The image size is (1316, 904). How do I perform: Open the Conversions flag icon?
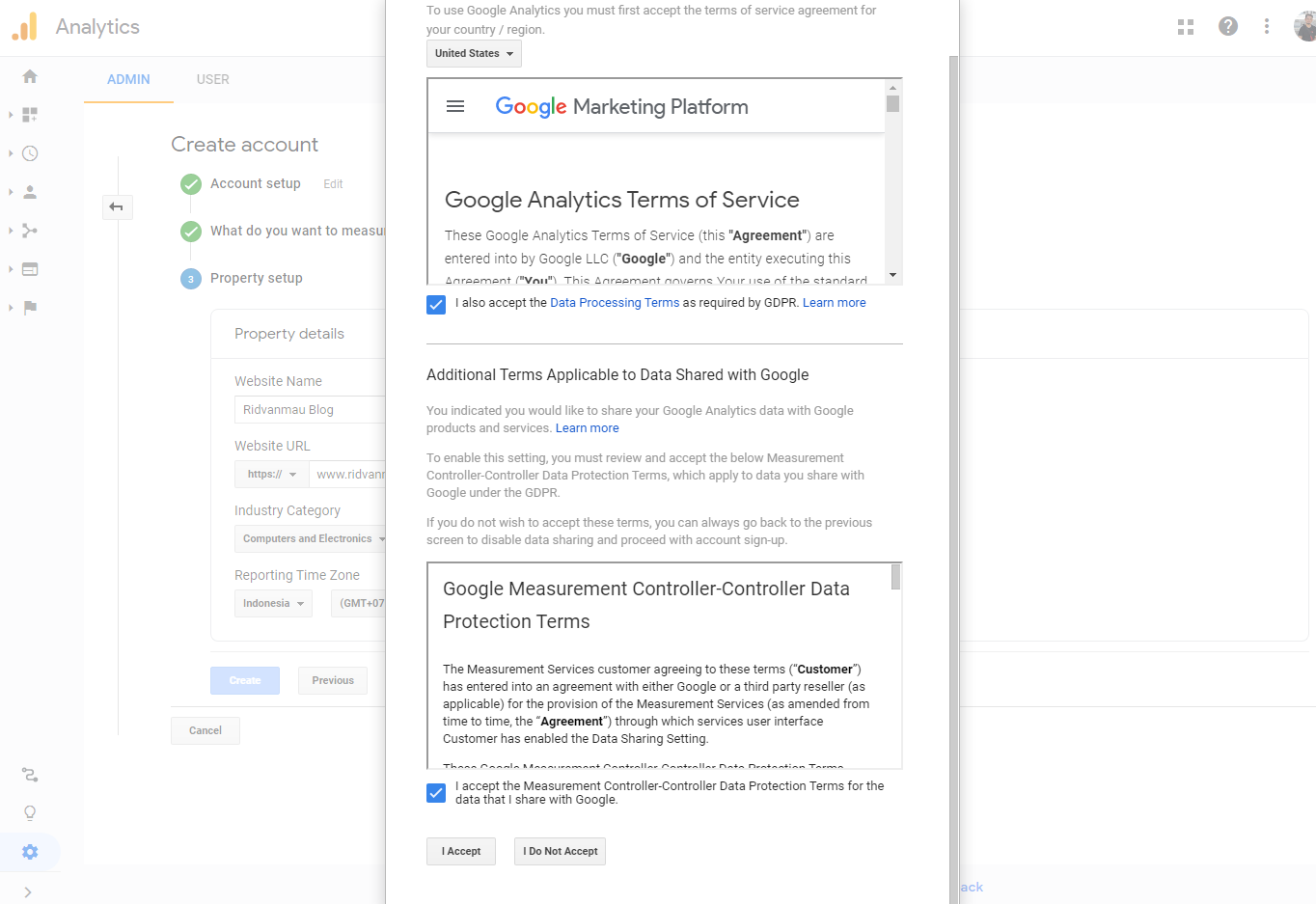coord(30,308)
